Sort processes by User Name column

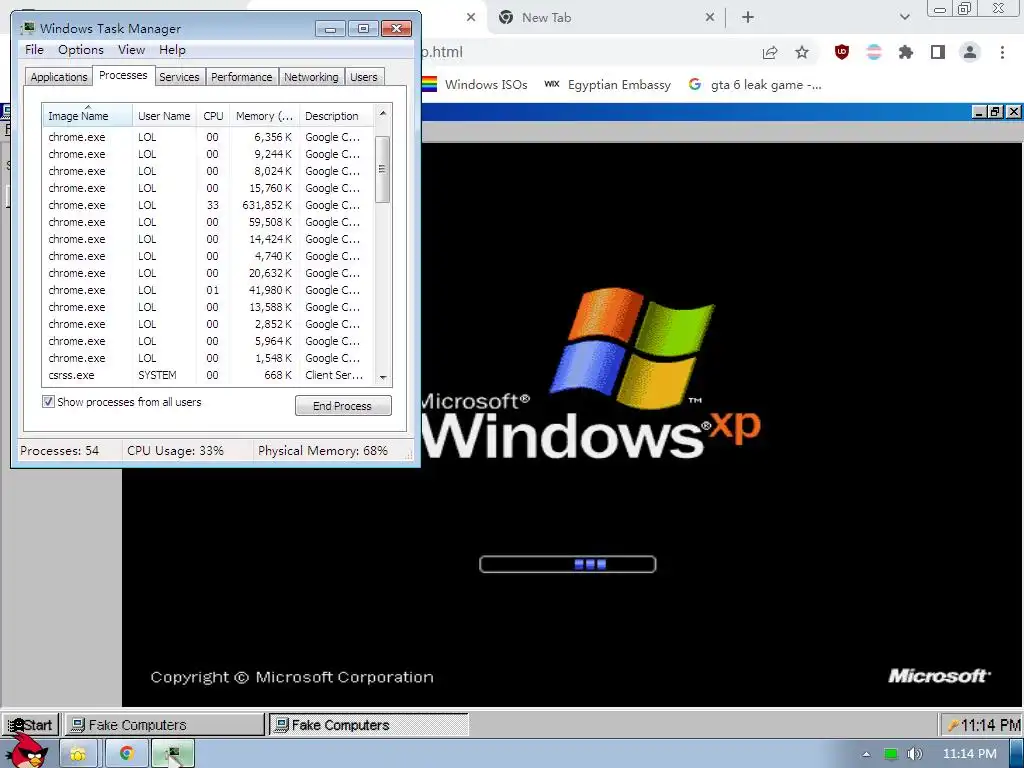pyautogui.click(x=164, y=116)
